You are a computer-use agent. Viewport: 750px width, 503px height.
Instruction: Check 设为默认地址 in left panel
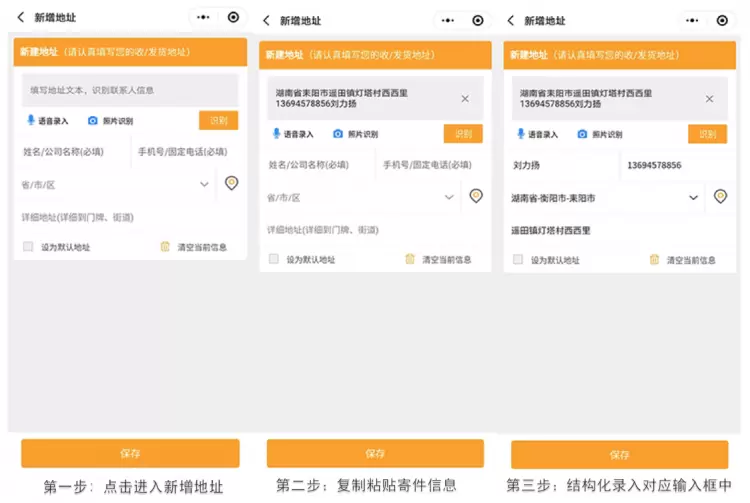click(28, 246)
